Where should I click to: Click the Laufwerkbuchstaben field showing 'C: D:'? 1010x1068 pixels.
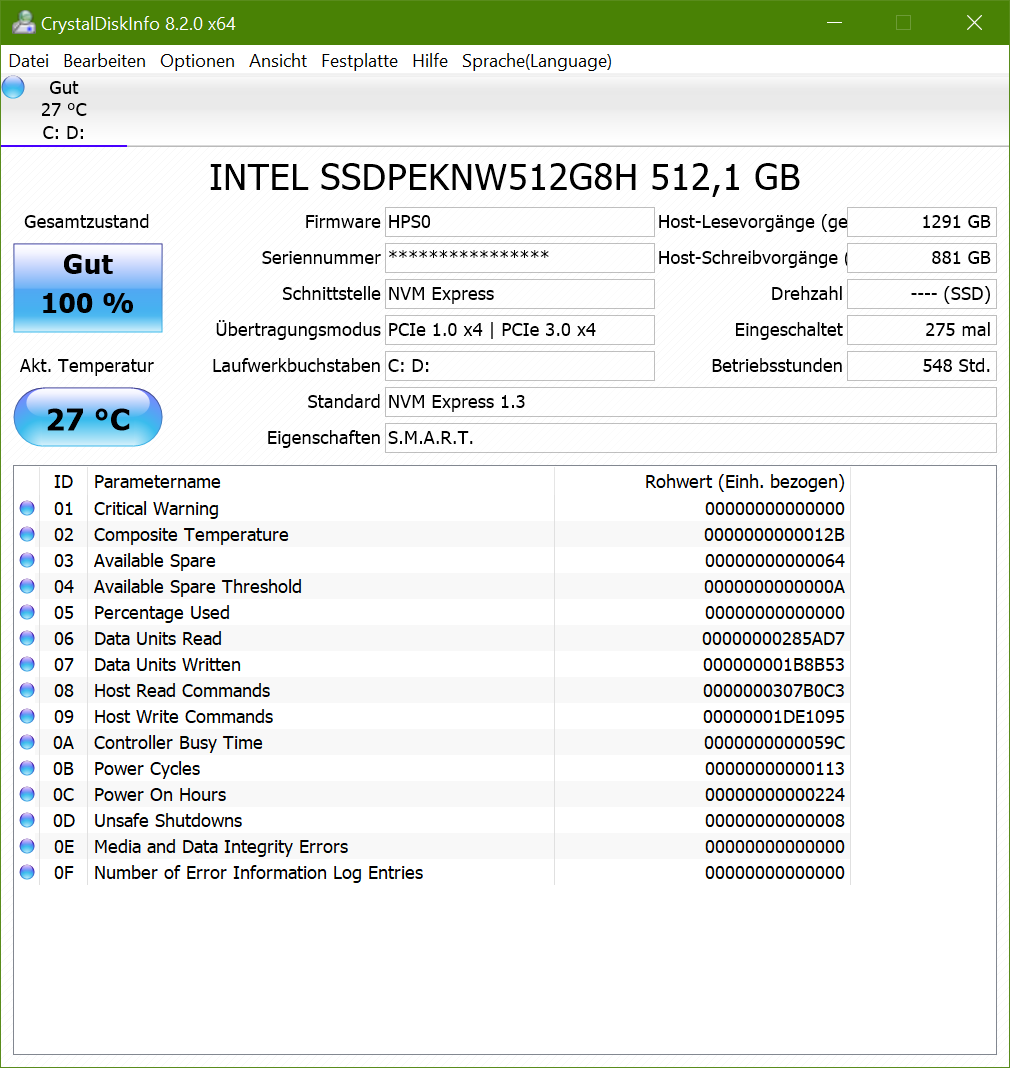point(520,366)
